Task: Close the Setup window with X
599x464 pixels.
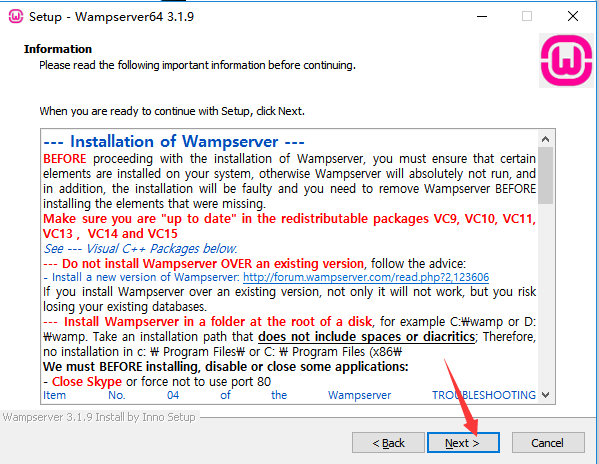Action: 573,16
